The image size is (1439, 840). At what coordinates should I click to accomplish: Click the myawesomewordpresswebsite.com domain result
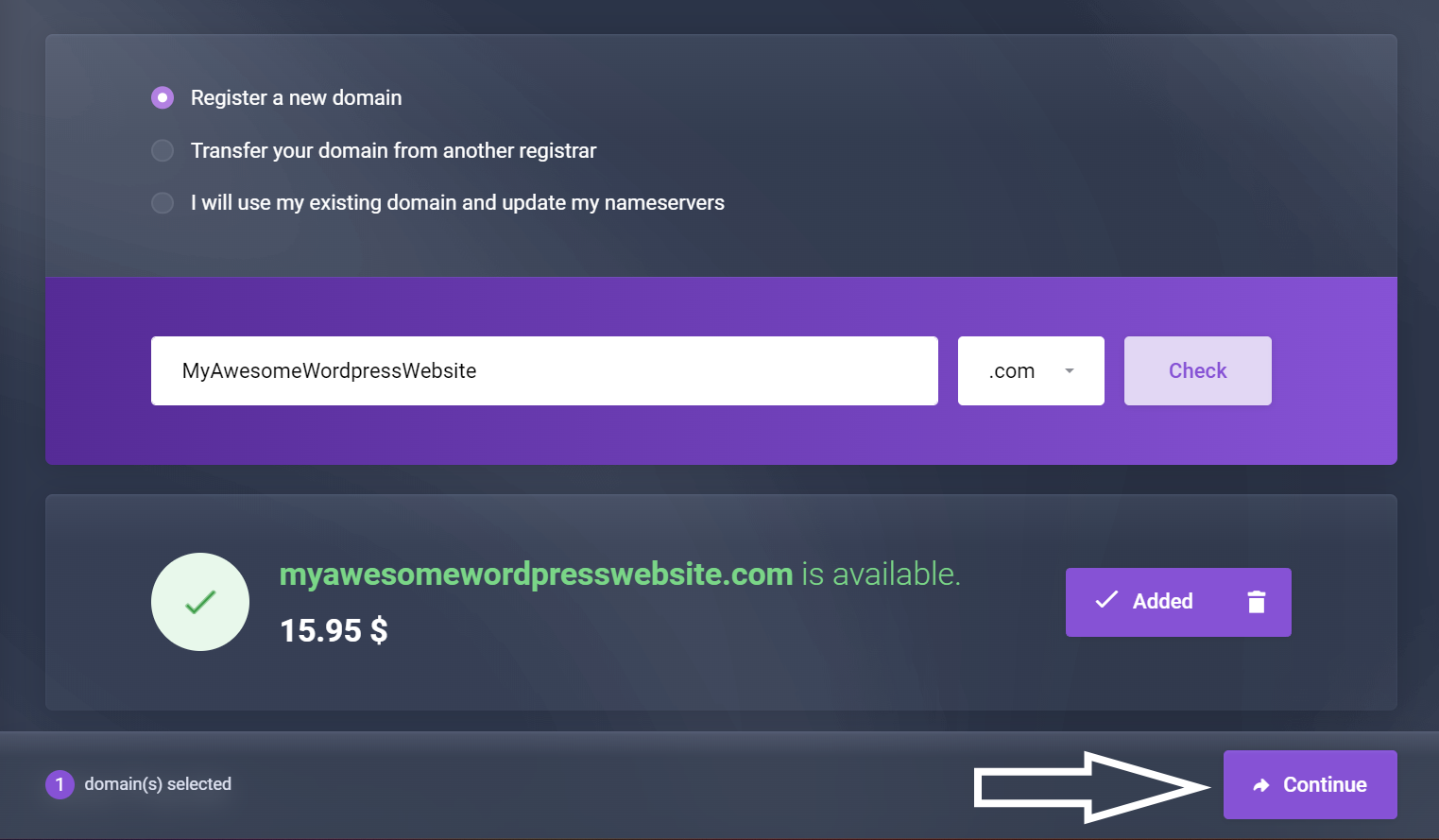tap(536, 574)
